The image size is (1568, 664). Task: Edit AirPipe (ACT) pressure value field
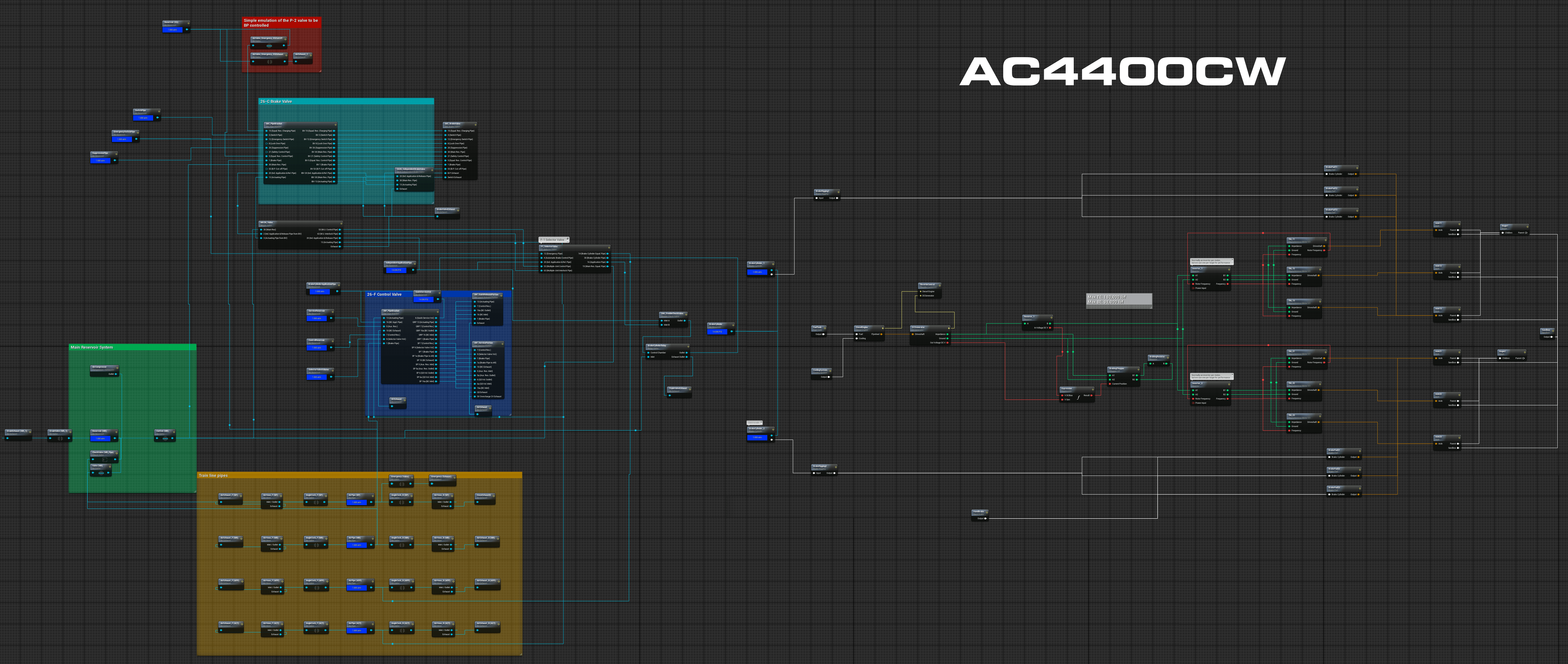pyautogui.click(x=357, y=631)
